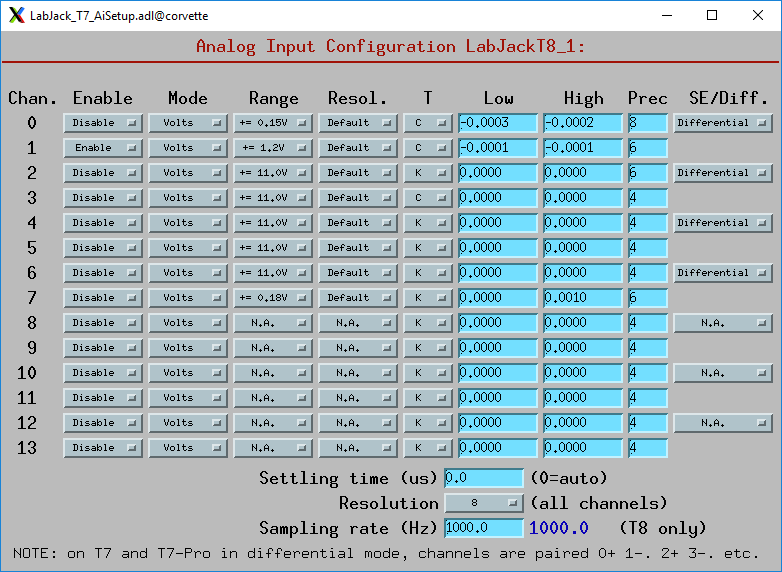This screenshot has width=782, height=572.
Task: Open the Range menu for channel 2
Action: (273, 173)
